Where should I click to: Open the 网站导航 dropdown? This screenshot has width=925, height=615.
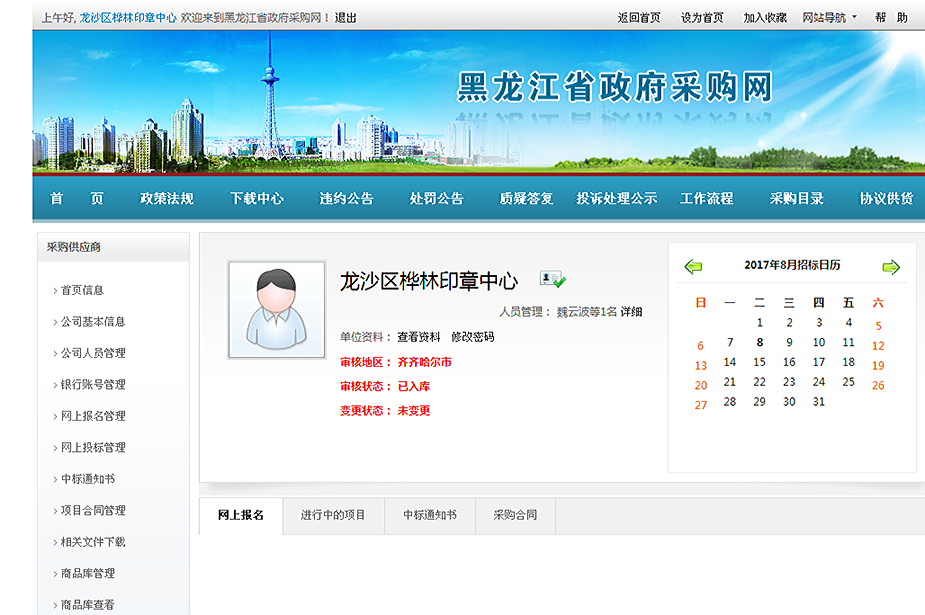(x=829, y=18)
